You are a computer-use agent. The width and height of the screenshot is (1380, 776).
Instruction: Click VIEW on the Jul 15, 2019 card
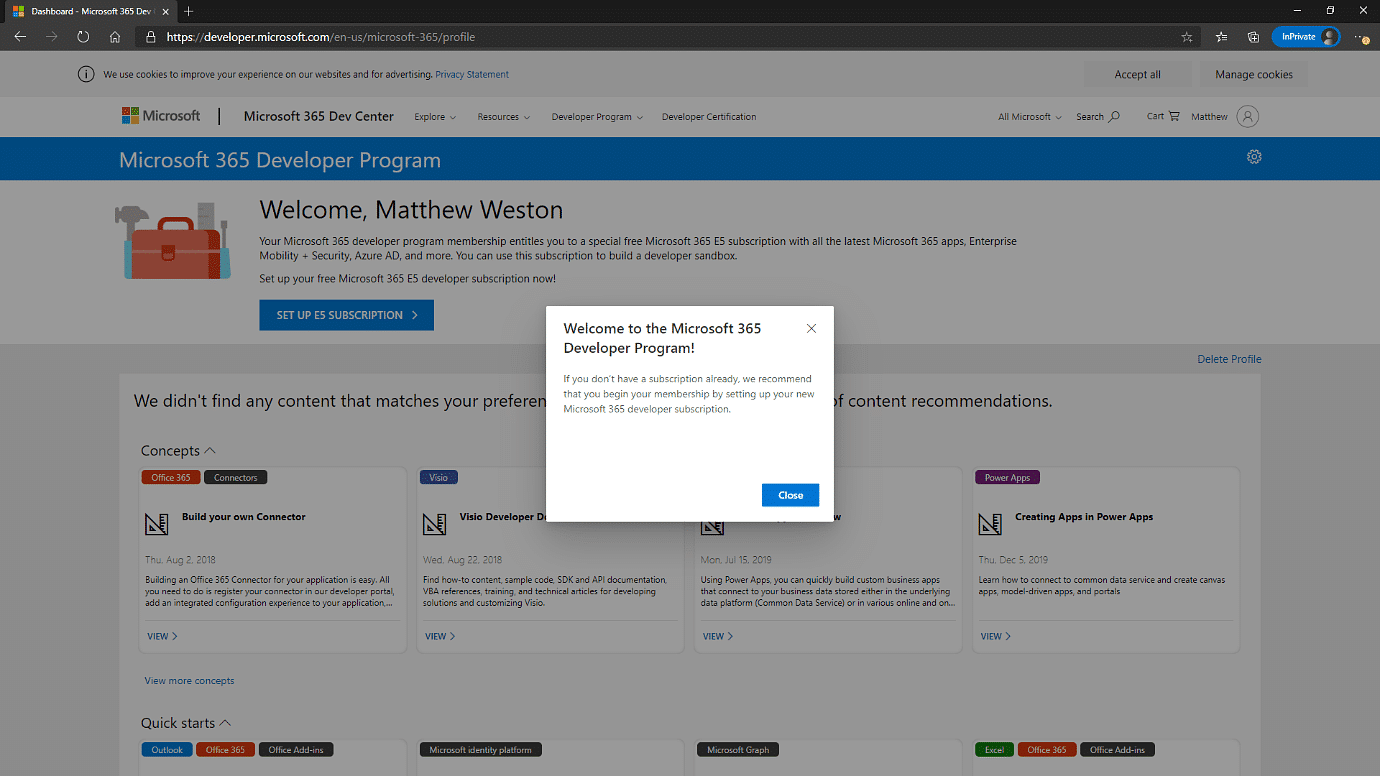pyautogui.click(x=717, y=636)
